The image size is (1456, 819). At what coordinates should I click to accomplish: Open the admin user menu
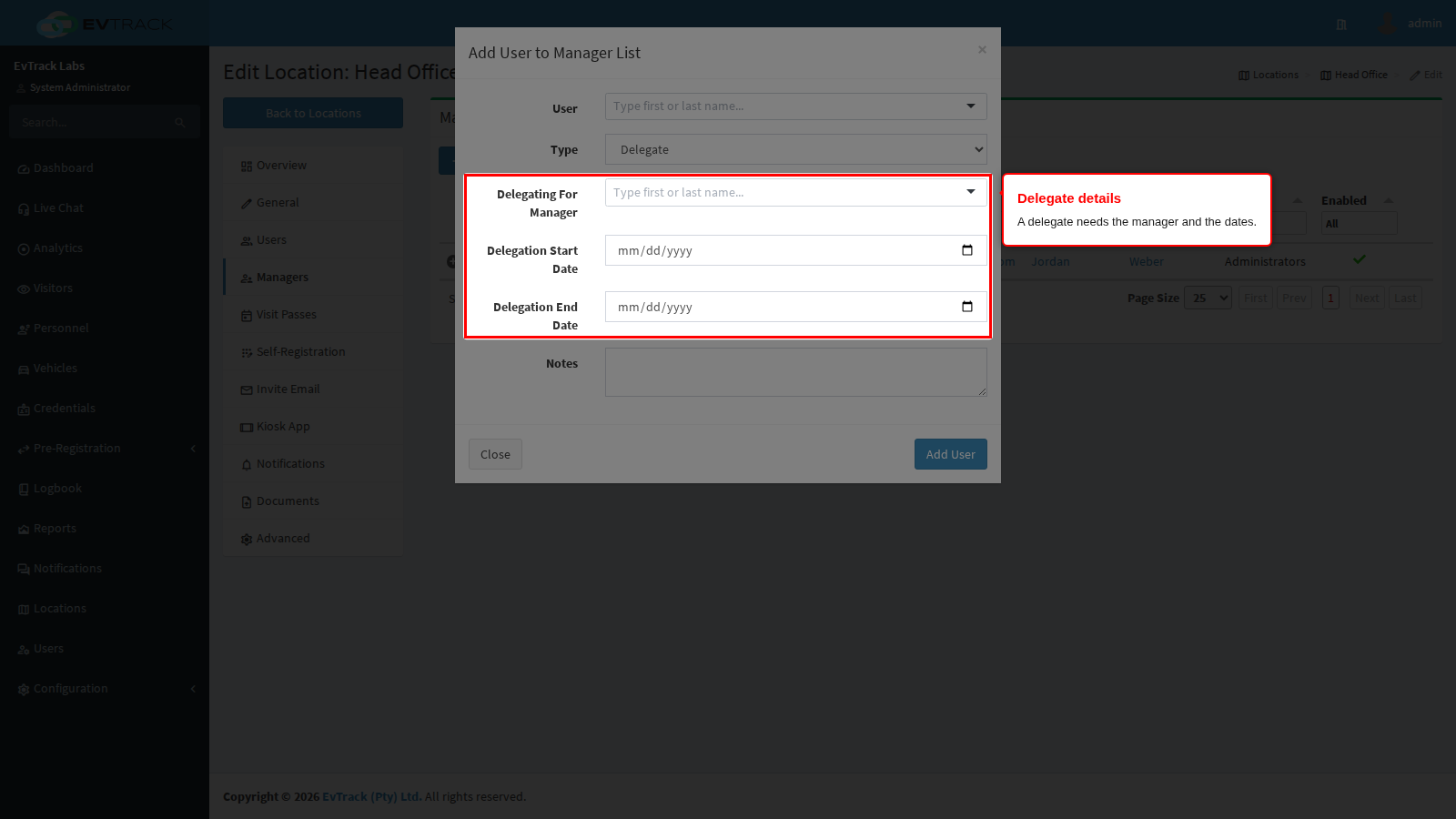point(1410,24)
